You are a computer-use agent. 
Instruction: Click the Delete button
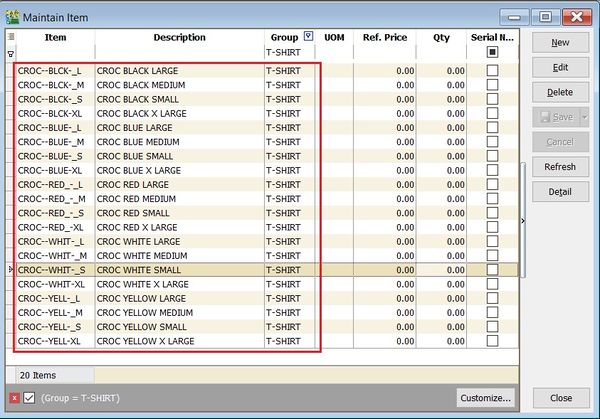[x=560, y=92]
